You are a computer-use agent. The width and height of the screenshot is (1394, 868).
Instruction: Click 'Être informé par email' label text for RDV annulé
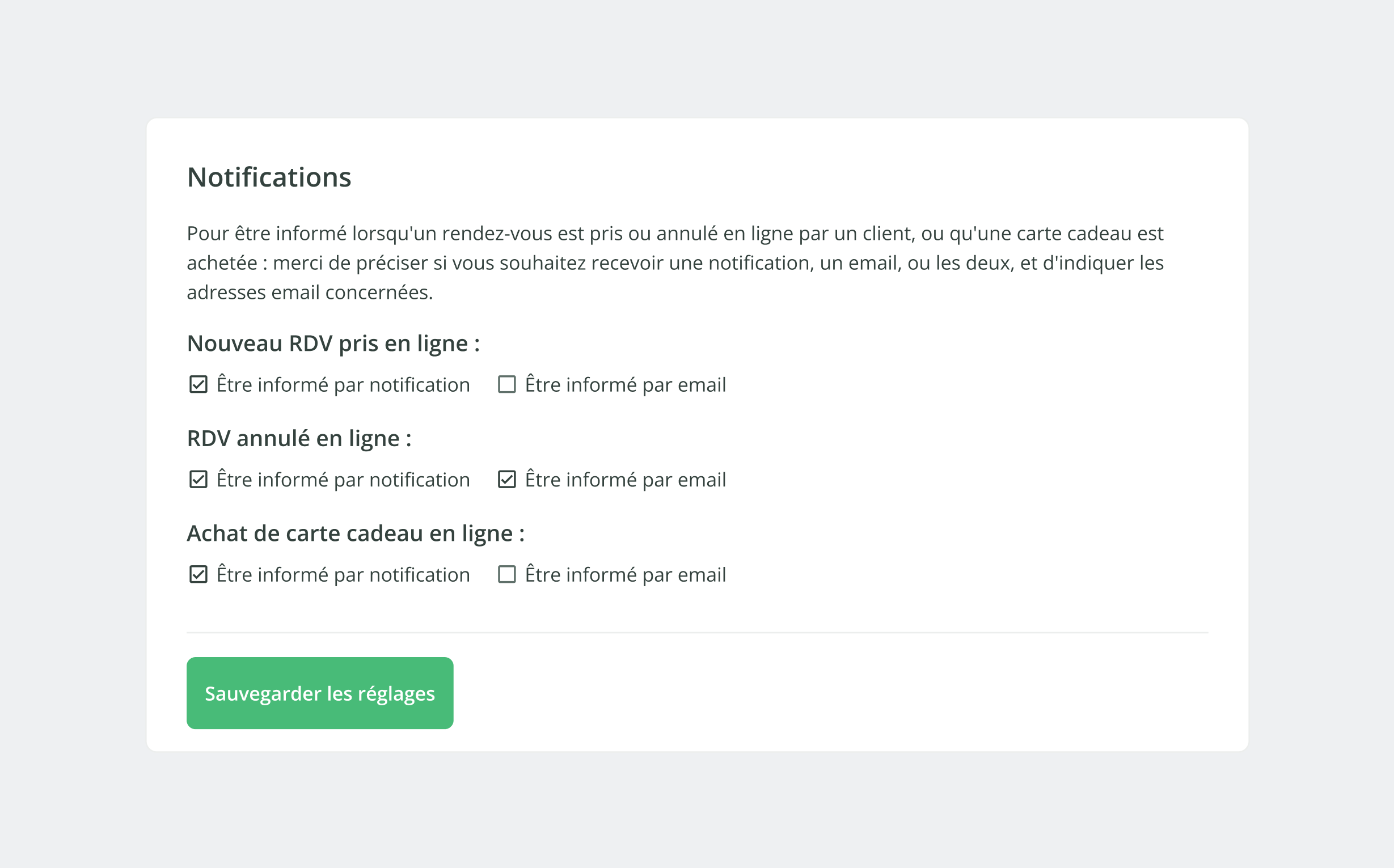point(625,480)
